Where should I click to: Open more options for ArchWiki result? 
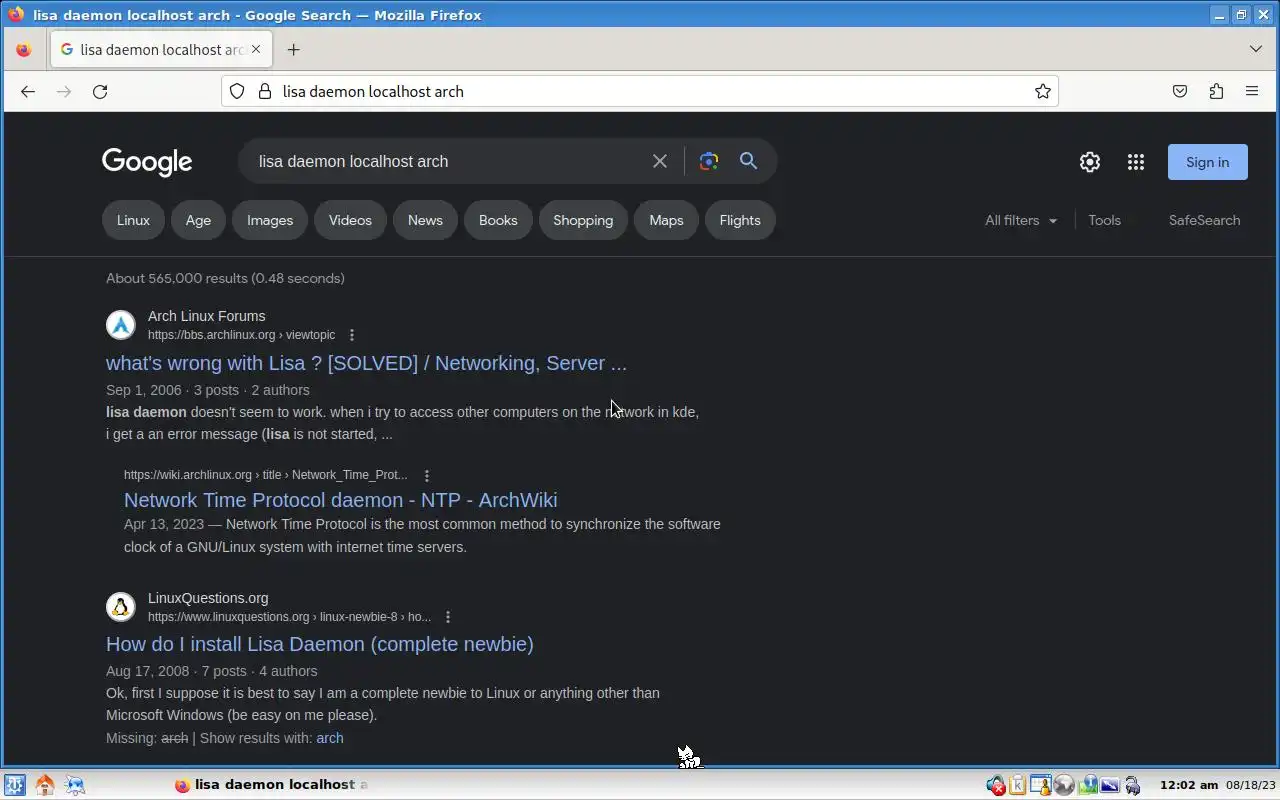[427, 476]
